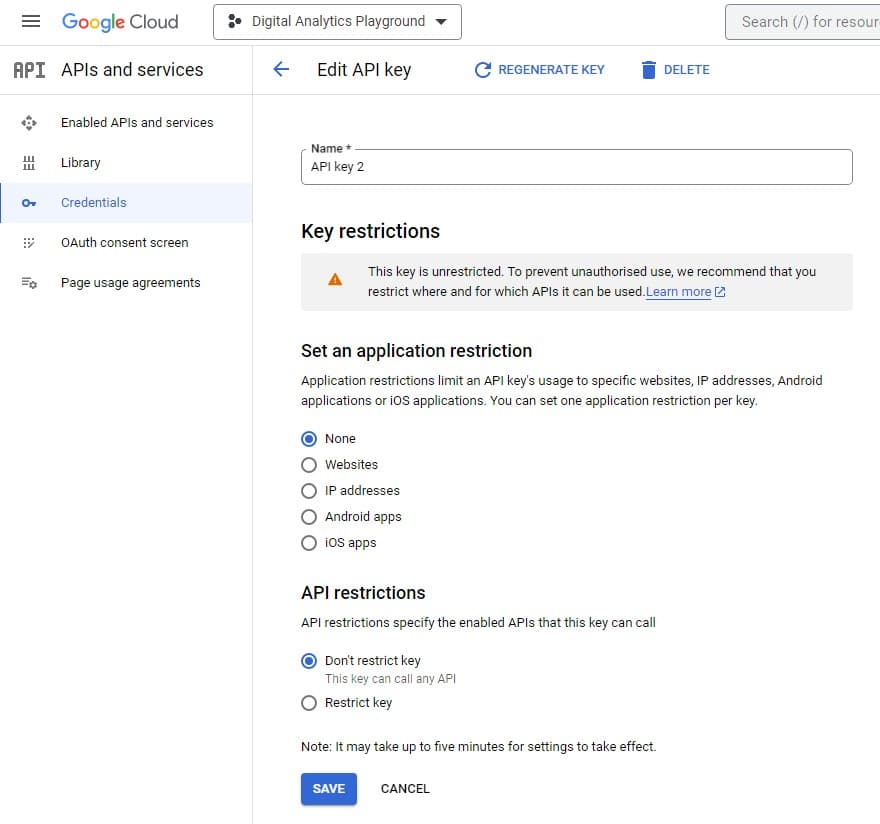The image size is (880, 824).
Task: Expand the Digital Analytics Playground project picker
Action: click(337, 21)
